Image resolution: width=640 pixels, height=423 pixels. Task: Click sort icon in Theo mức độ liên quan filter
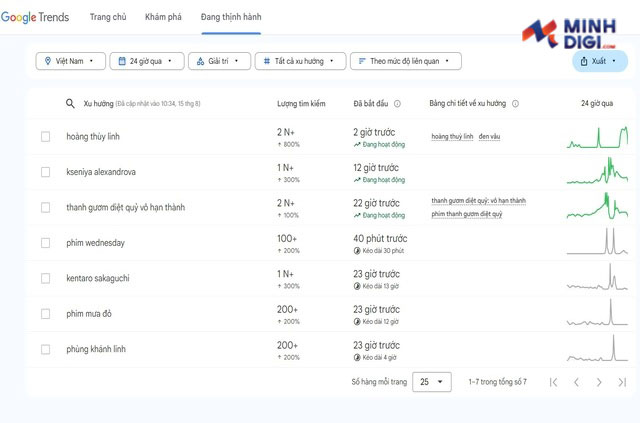[362, 61]
